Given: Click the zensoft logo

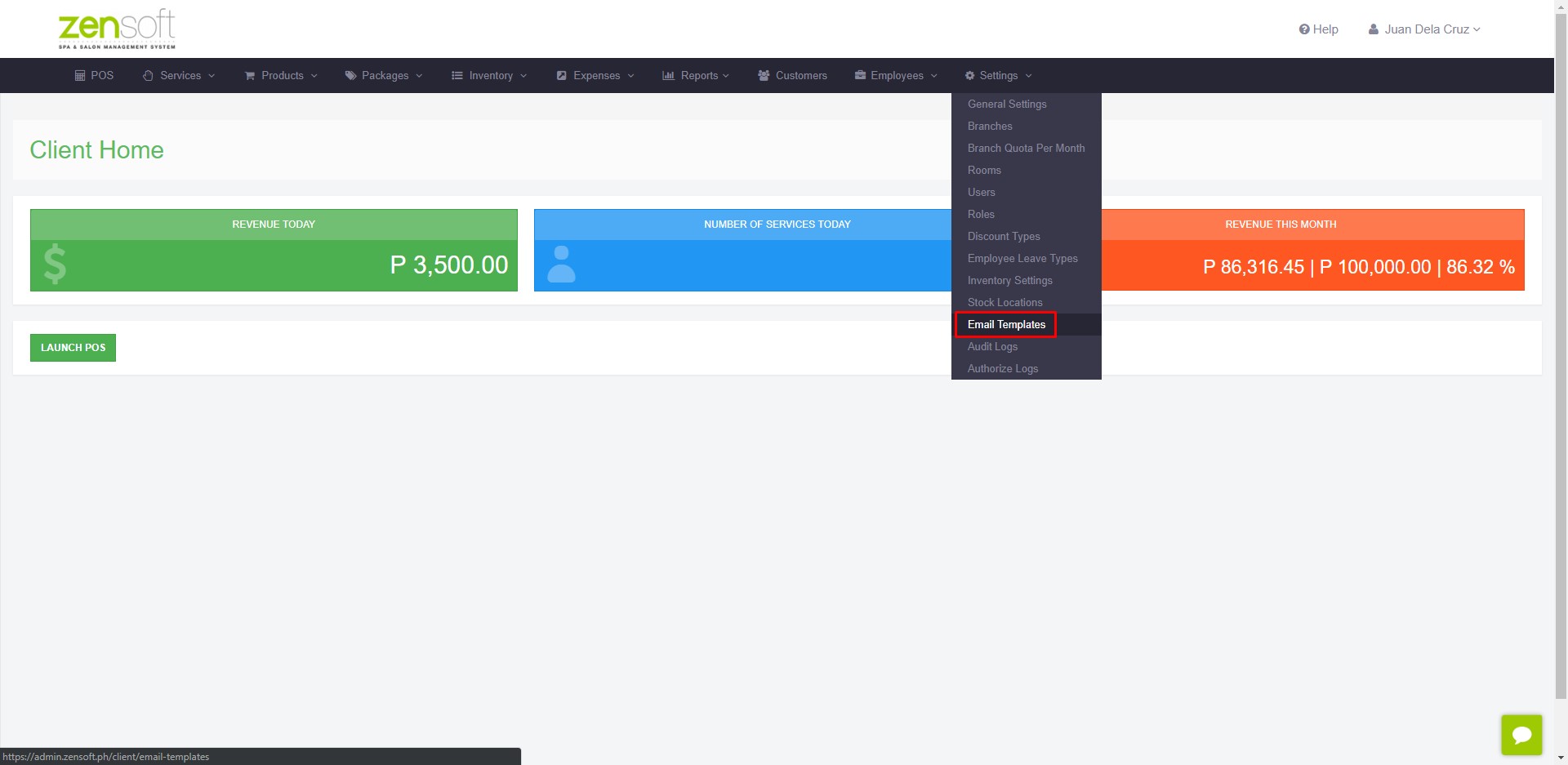Looking at the screenshot, I should pos(117,29).
